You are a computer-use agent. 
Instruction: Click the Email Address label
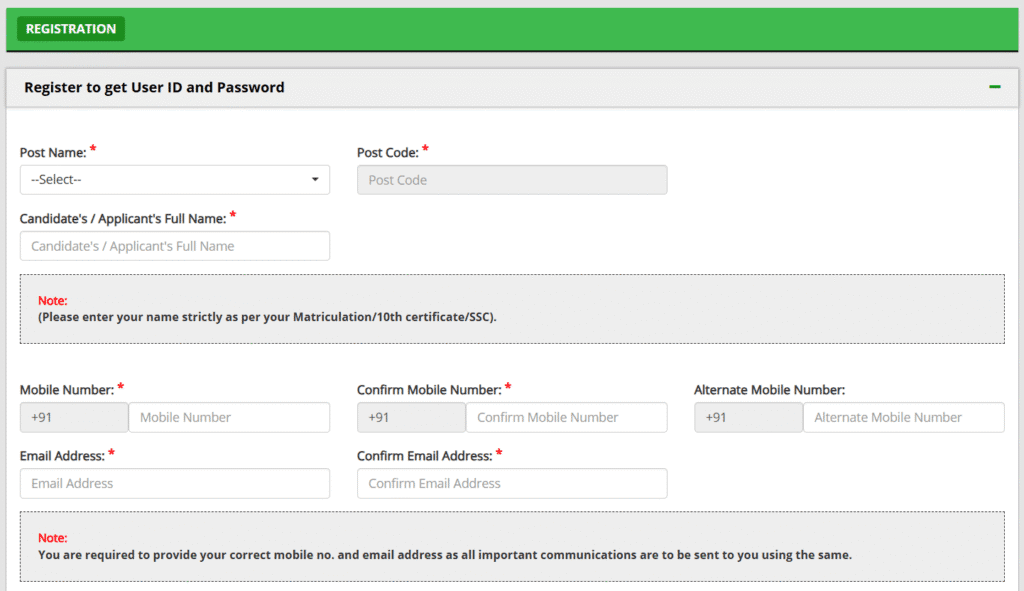62,456
